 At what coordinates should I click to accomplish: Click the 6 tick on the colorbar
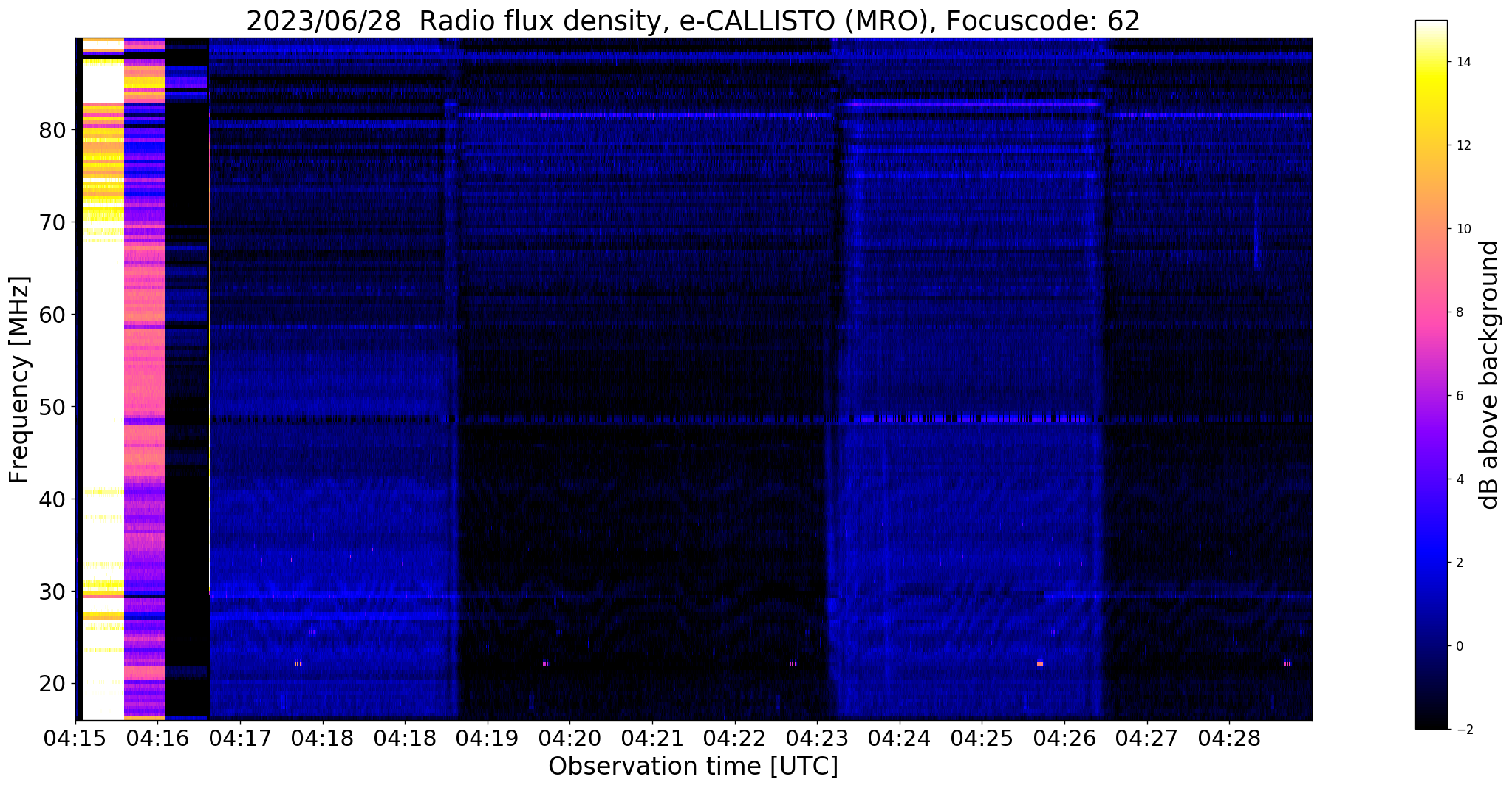[1459, 396]
